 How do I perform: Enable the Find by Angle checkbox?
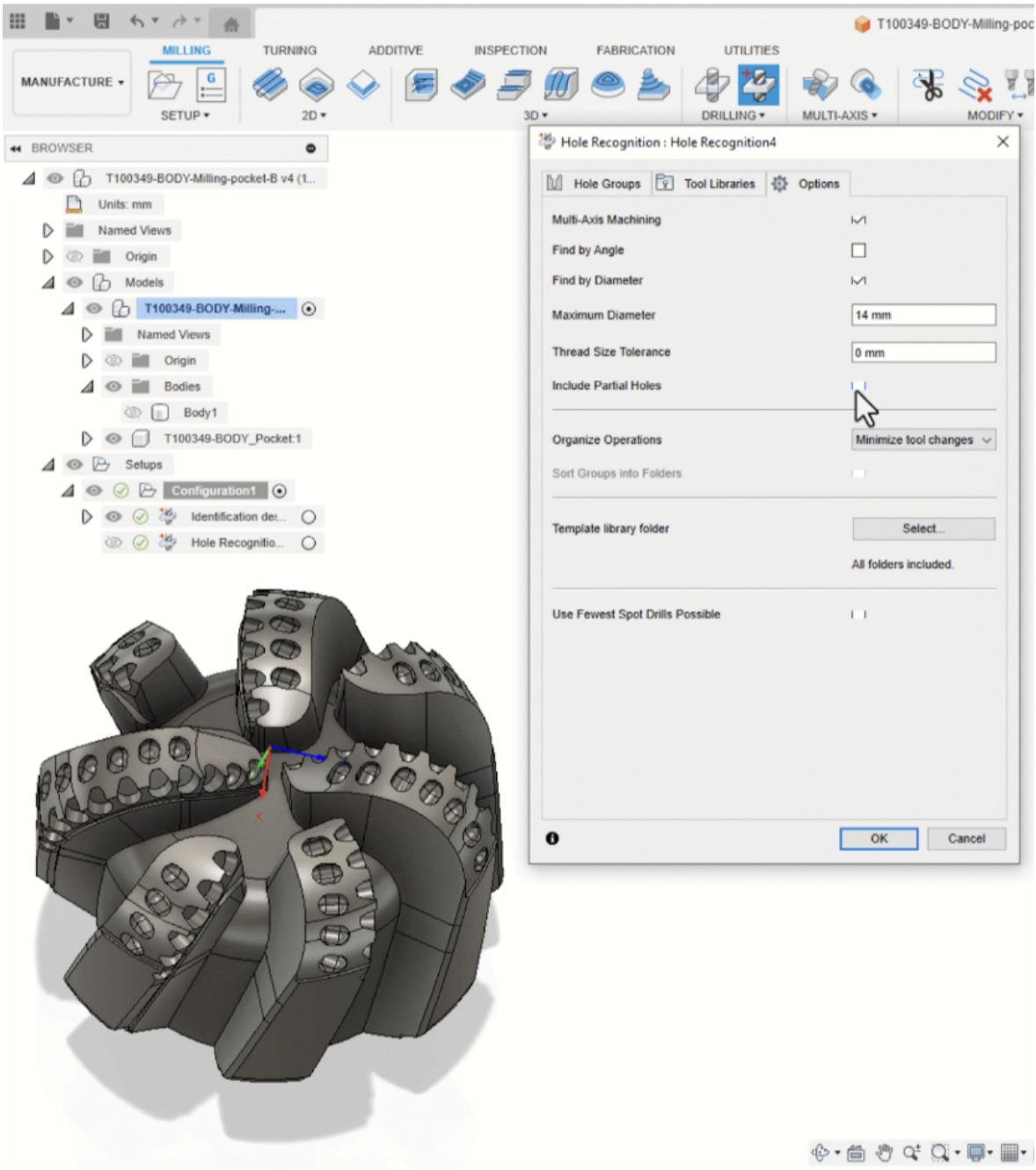[858, 251]
